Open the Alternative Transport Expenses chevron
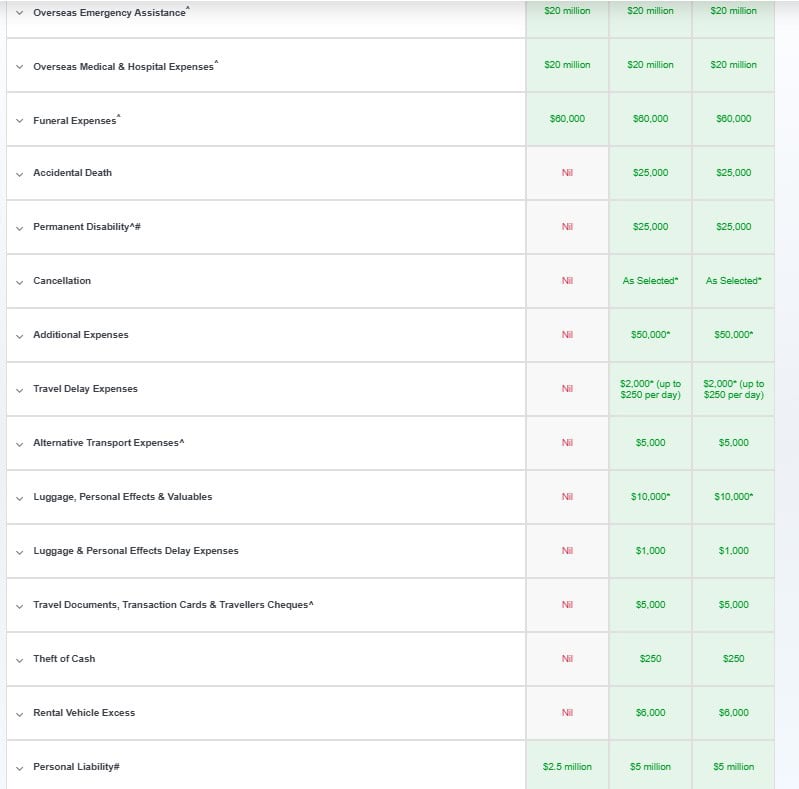This screenshot has width=799, height=789. (19, 443)
